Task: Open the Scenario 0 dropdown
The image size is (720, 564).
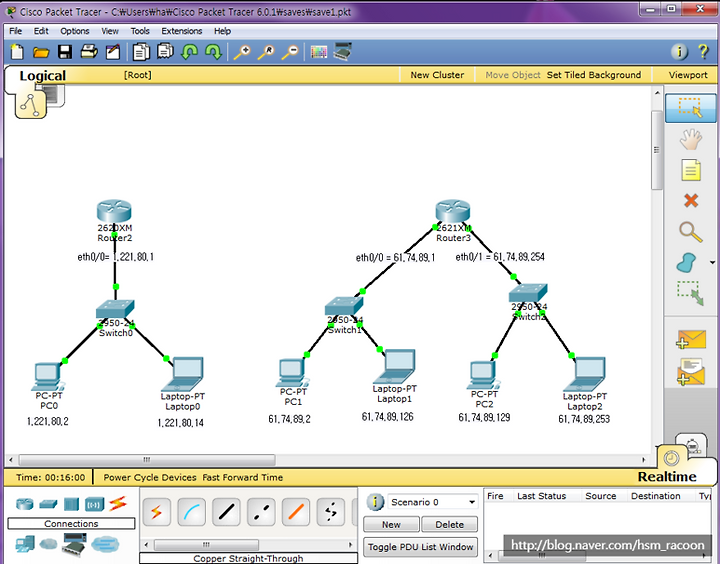Action: click(433, 502)
